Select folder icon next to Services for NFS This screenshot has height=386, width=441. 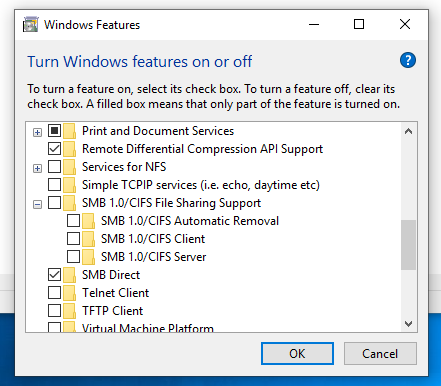[70, 167]
